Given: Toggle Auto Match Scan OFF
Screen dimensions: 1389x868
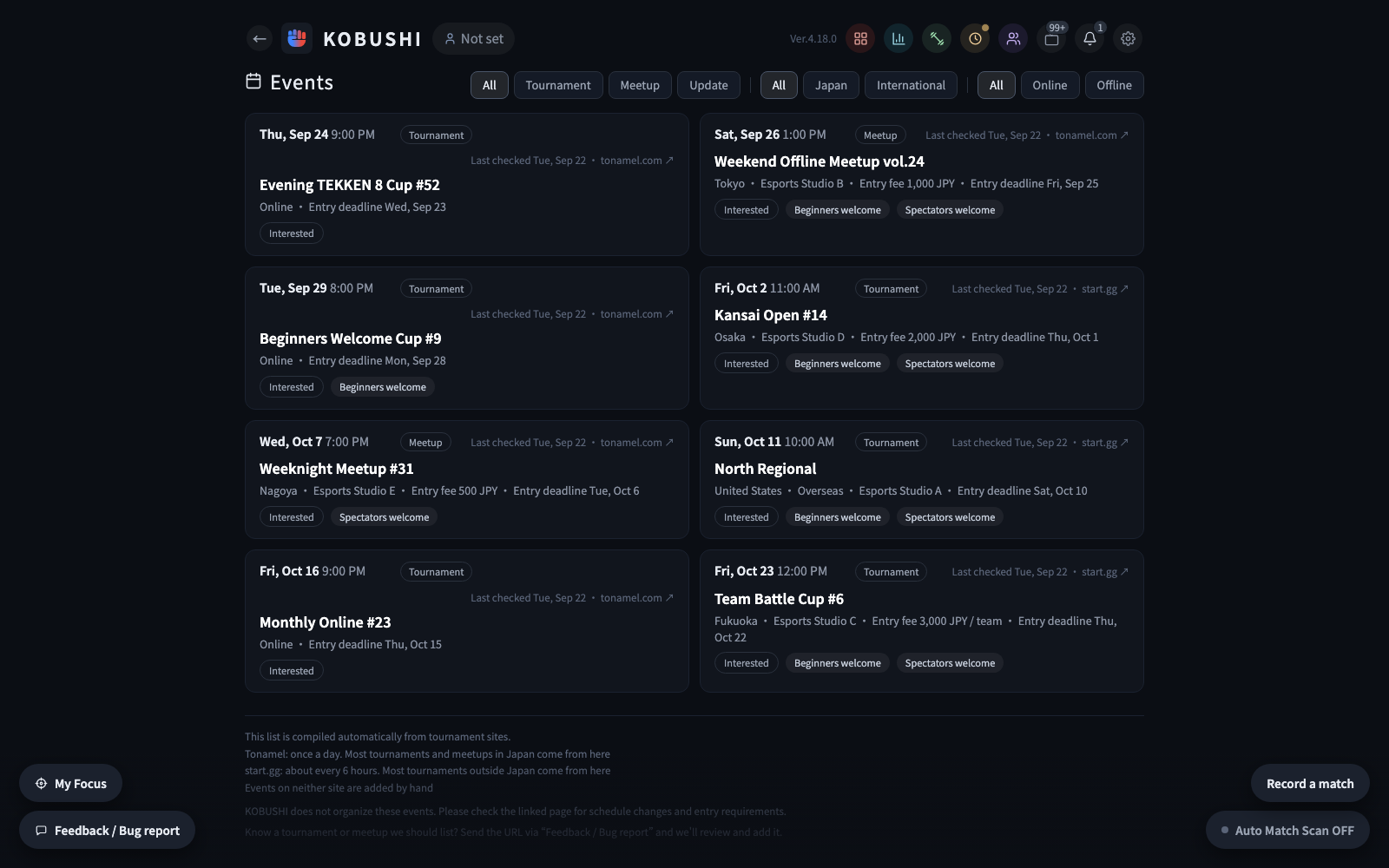Looking at the screenshot, I should (x=1287, y=831).
